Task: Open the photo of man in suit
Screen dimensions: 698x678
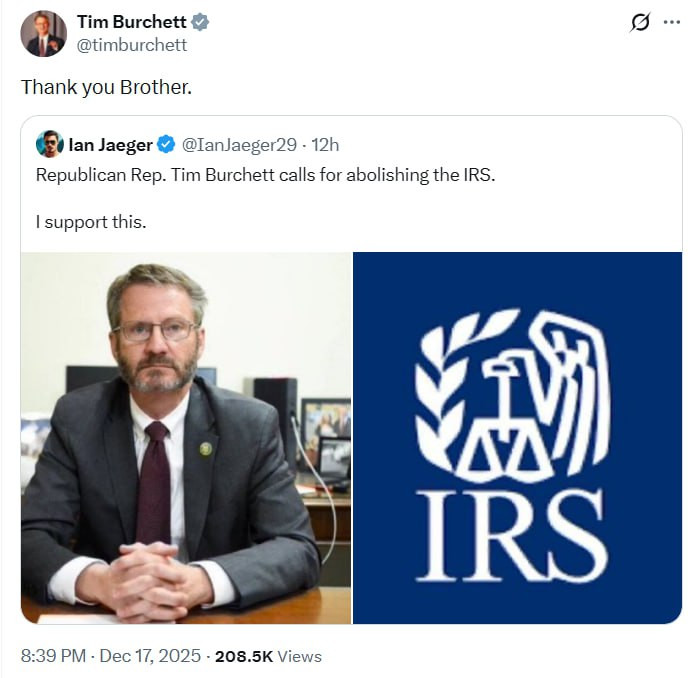Action: click(186, 438)
